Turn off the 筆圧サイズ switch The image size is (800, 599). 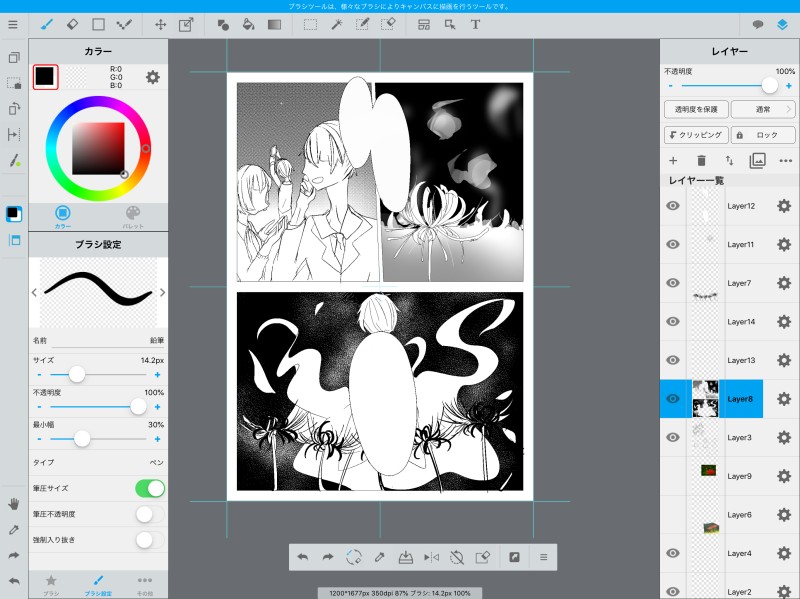[x=149, y=488]
